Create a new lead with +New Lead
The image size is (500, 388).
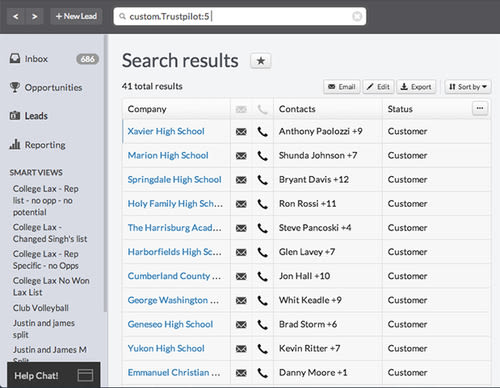[76, 16]
